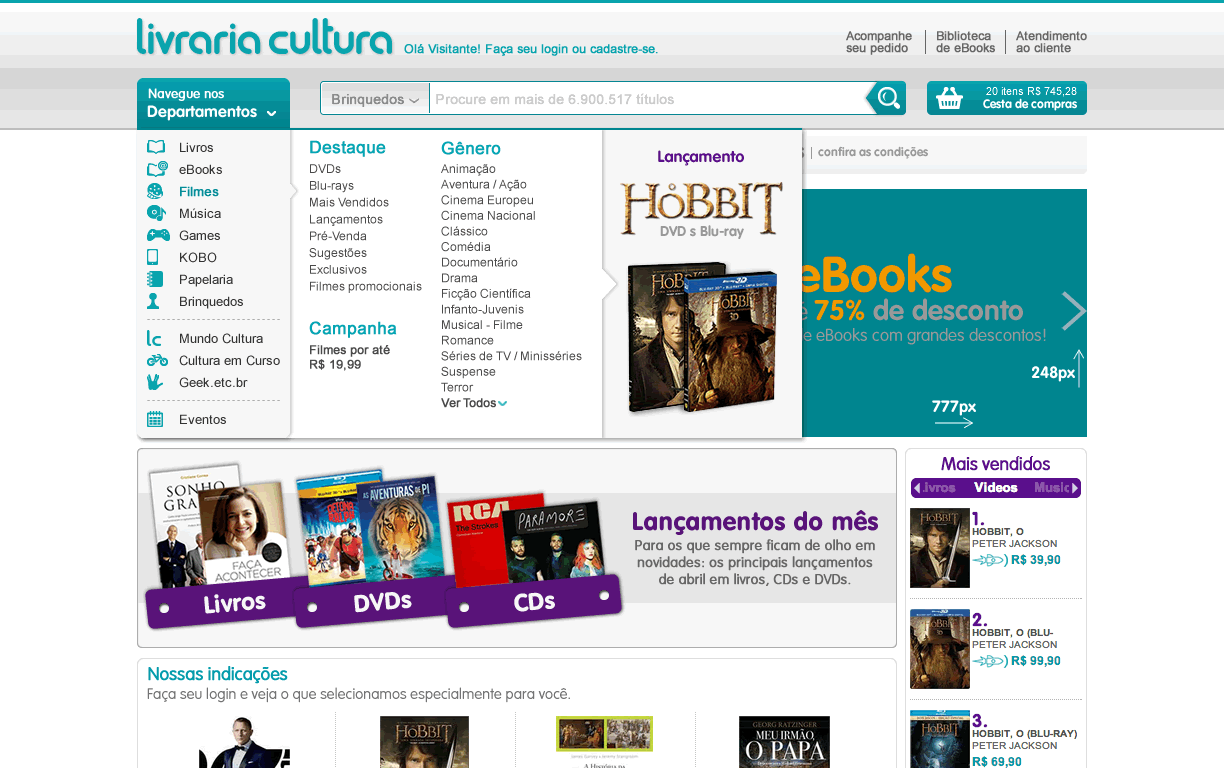Open the Meu Irmão o Papa book cover

pyautogui.click(x=784, y=742)
